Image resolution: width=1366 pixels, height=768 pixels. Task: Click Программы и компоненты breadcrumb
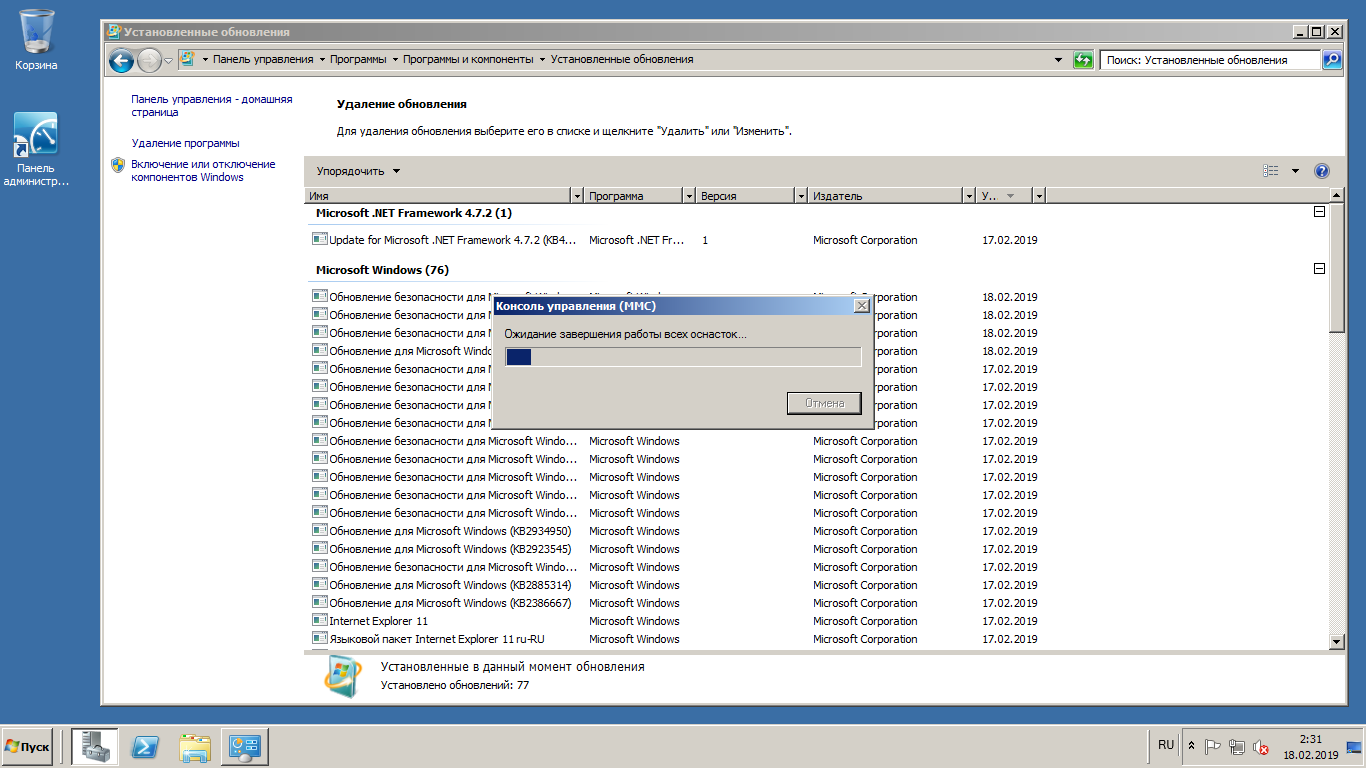468,60
